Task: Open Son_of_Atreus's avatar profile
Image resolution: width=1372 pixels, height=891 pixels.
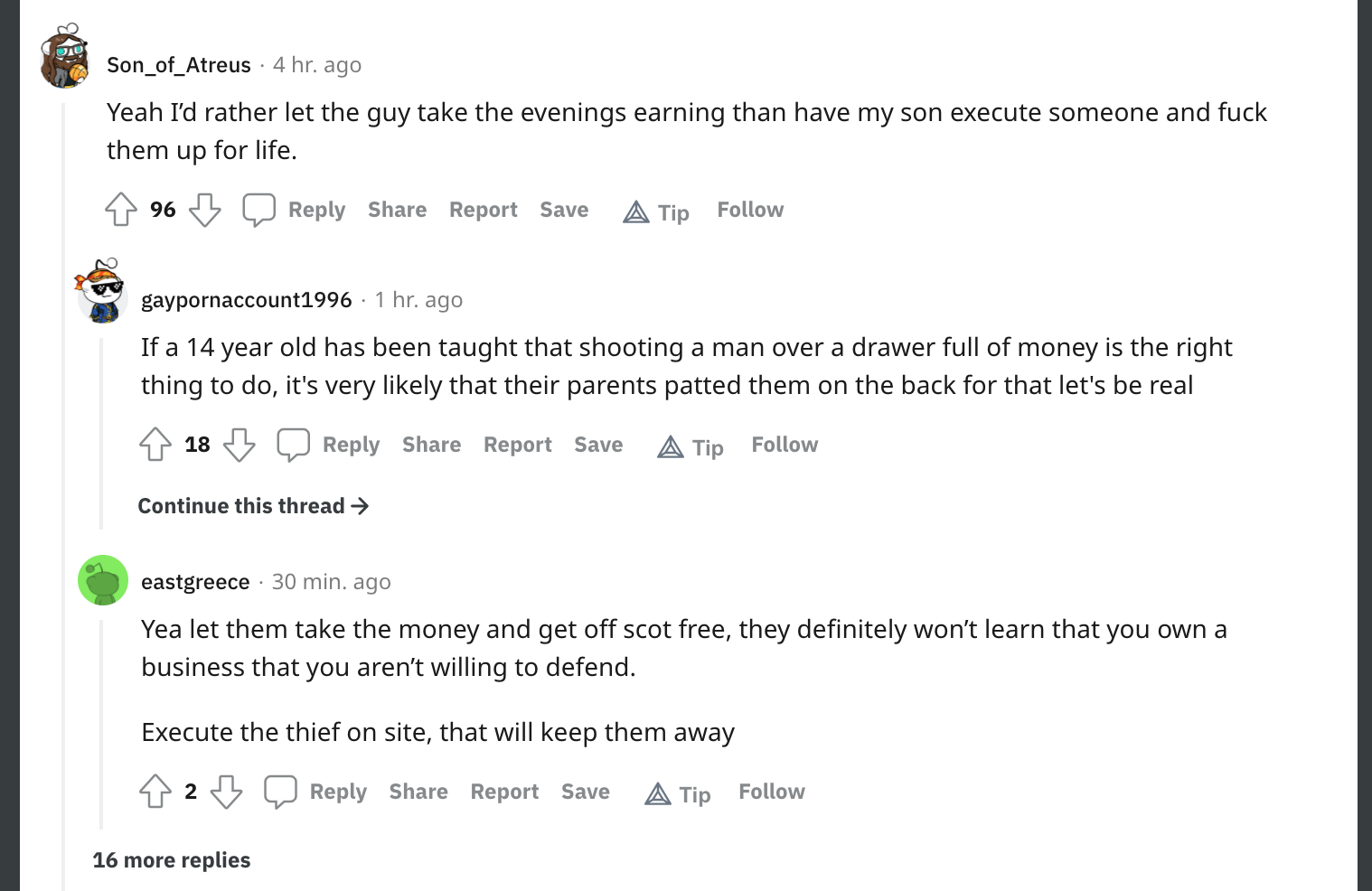Action: point(65,56)
